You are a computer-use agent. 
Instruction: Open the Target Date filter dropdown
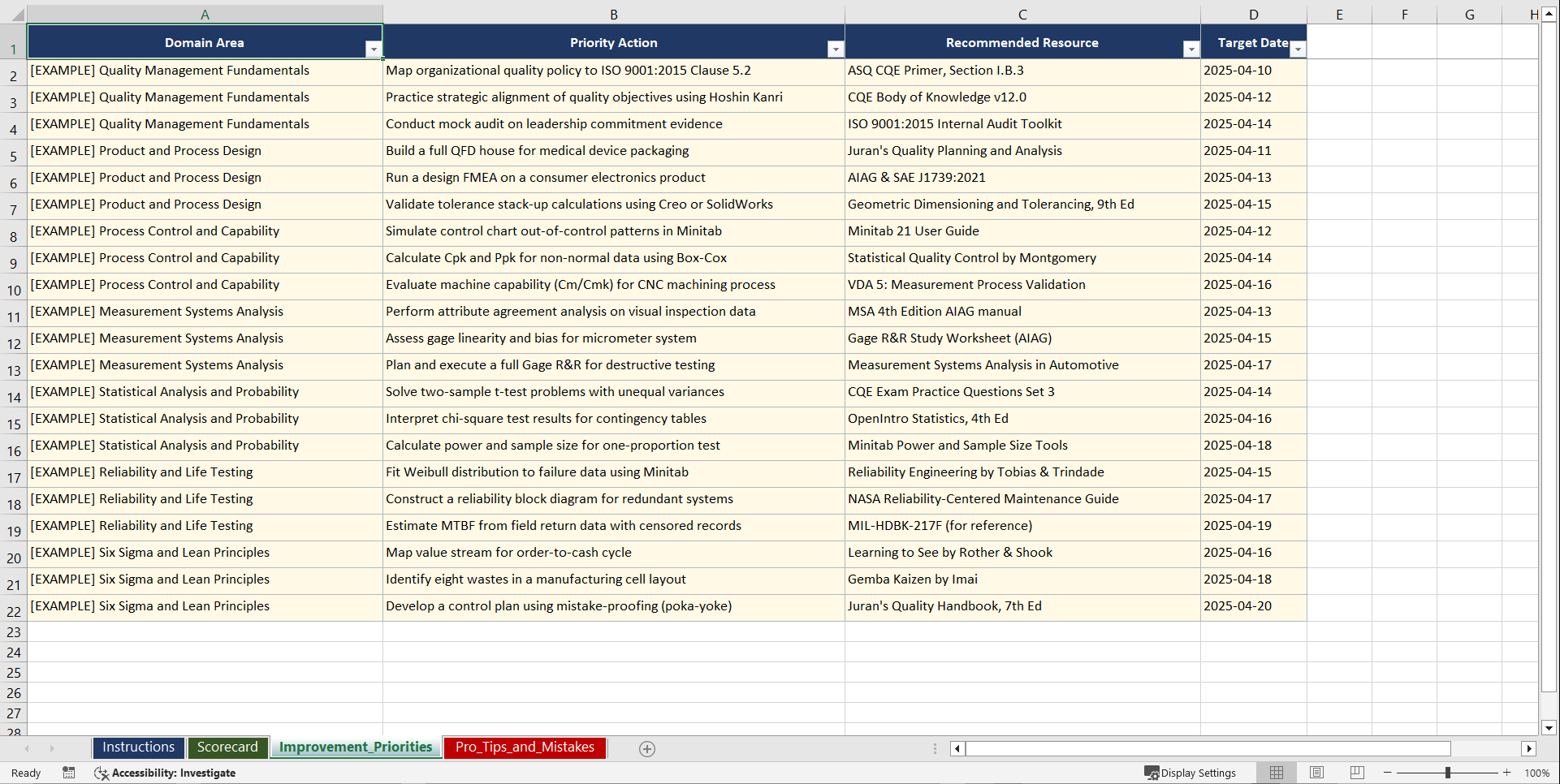click(1298, 49)
